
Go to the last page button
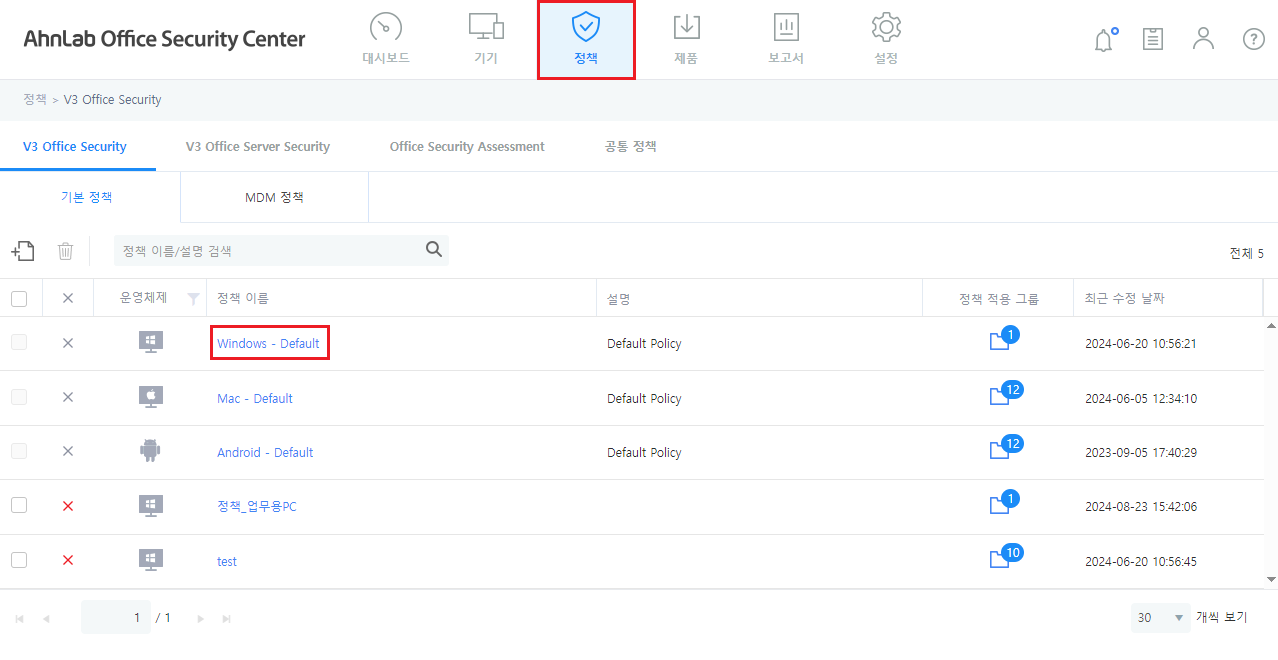[227, 618]
